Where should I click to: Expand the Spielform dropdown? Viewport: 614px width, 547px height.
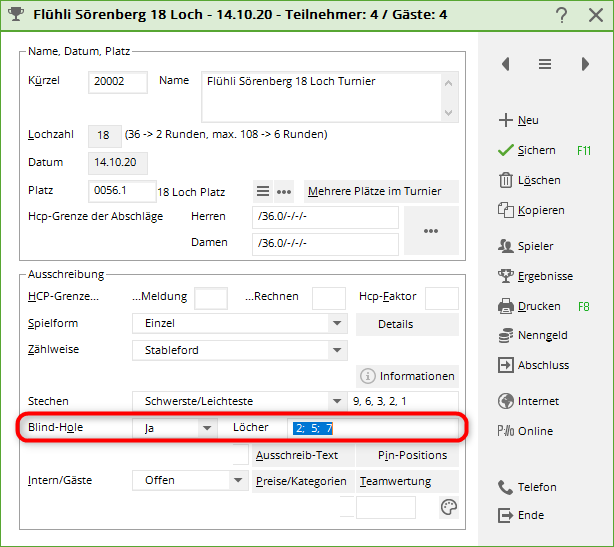(x=336, y=324)
